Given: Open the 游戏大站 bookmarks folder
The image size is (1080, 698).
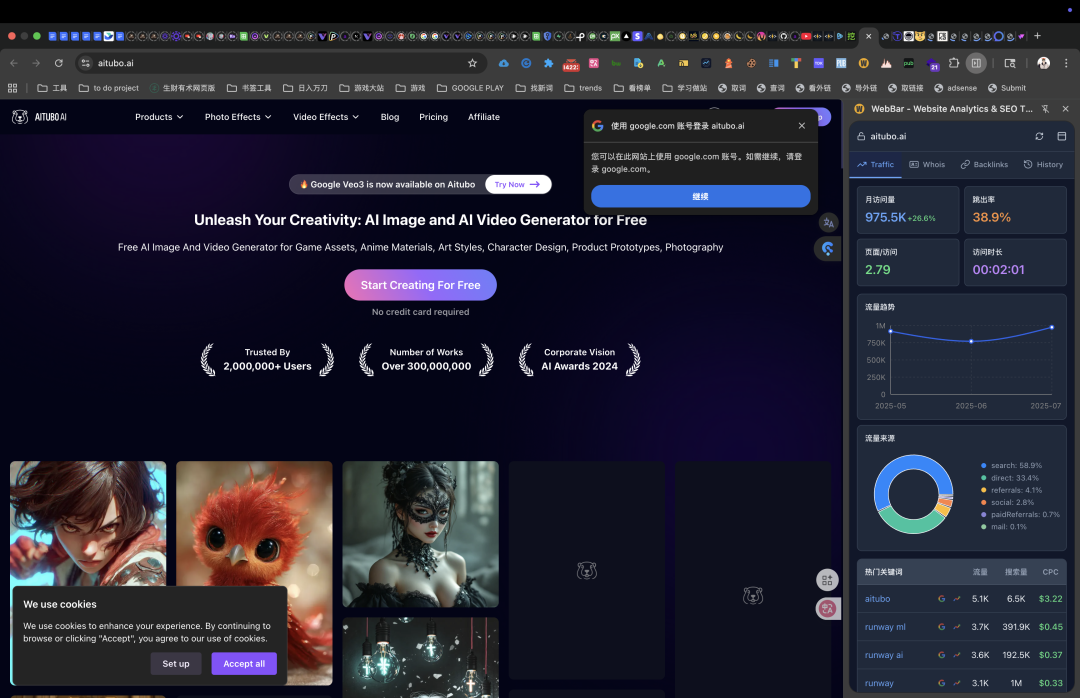Looking at the screenshot, I should coord(362,88).
